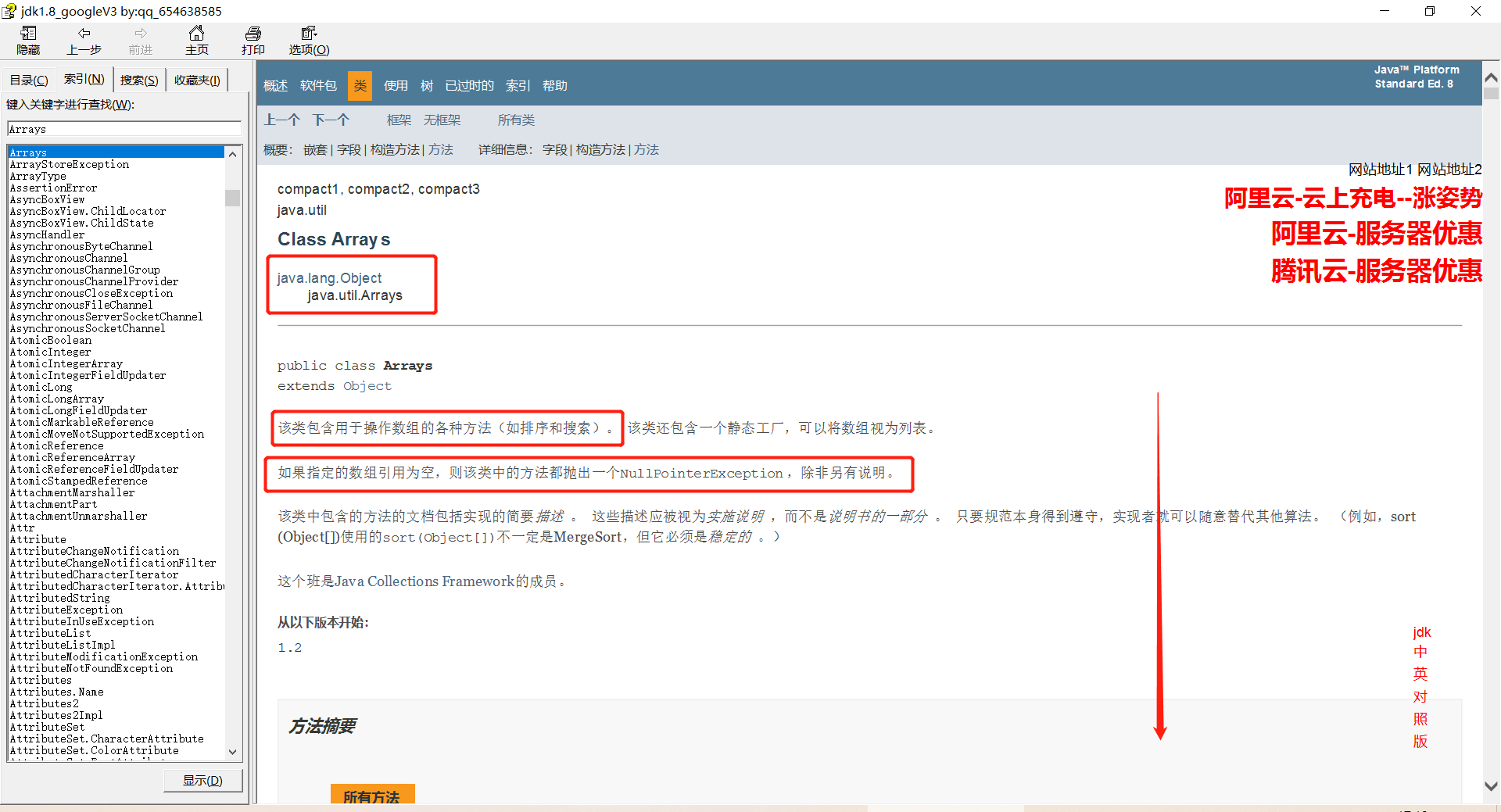
Task: Click the index list scrollbar thumb
Action: [x=232, y=198]
